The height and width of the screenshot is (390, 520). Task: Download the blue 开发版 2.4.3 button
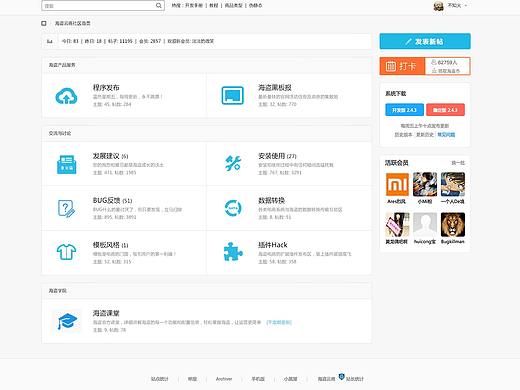tap(404, 110)
